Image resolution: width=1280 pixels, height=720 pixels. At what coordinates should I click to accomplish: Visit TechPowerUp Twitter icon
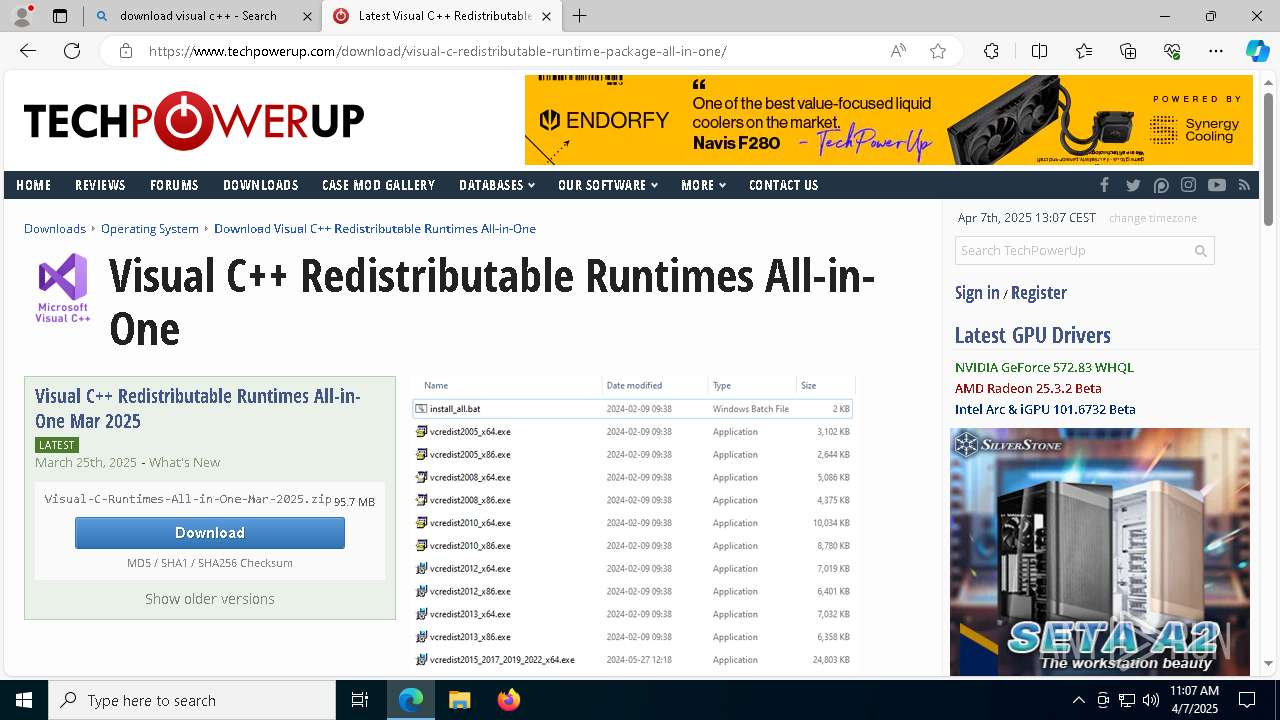click(1133, 185)
